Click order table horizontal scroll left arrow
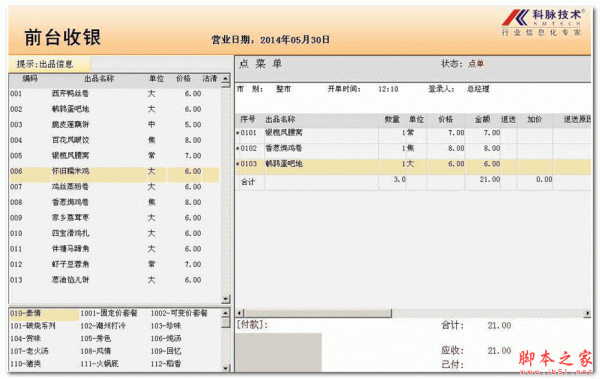 pyautogui.click(x=240, y=313)
